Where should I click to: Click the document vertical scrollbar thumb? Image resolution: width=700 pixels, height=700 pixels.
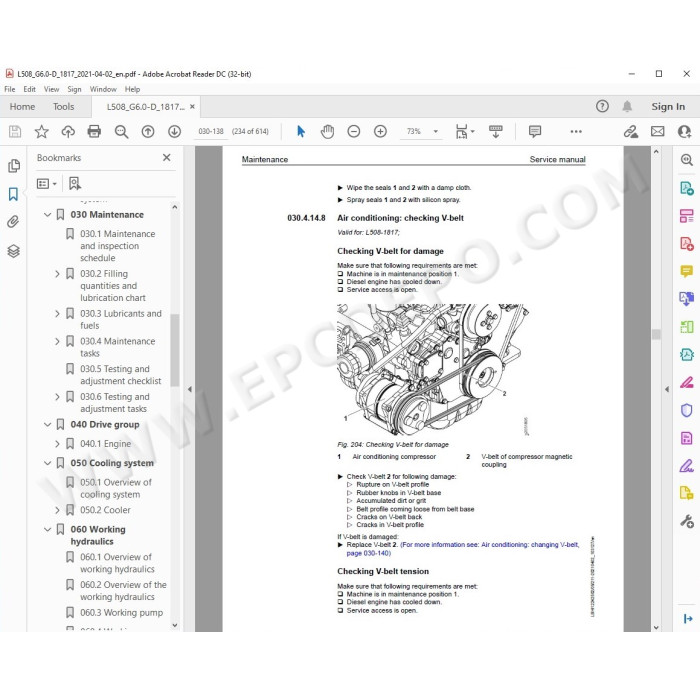pos(656,334)
